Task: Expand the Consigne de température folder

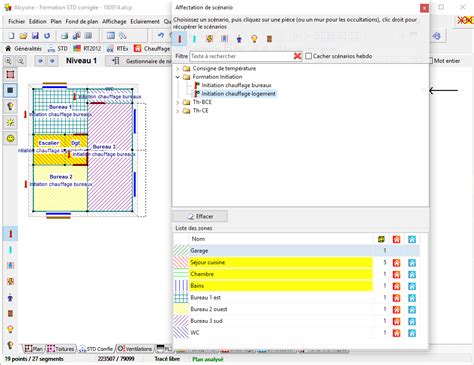Action: coord(178,69)
